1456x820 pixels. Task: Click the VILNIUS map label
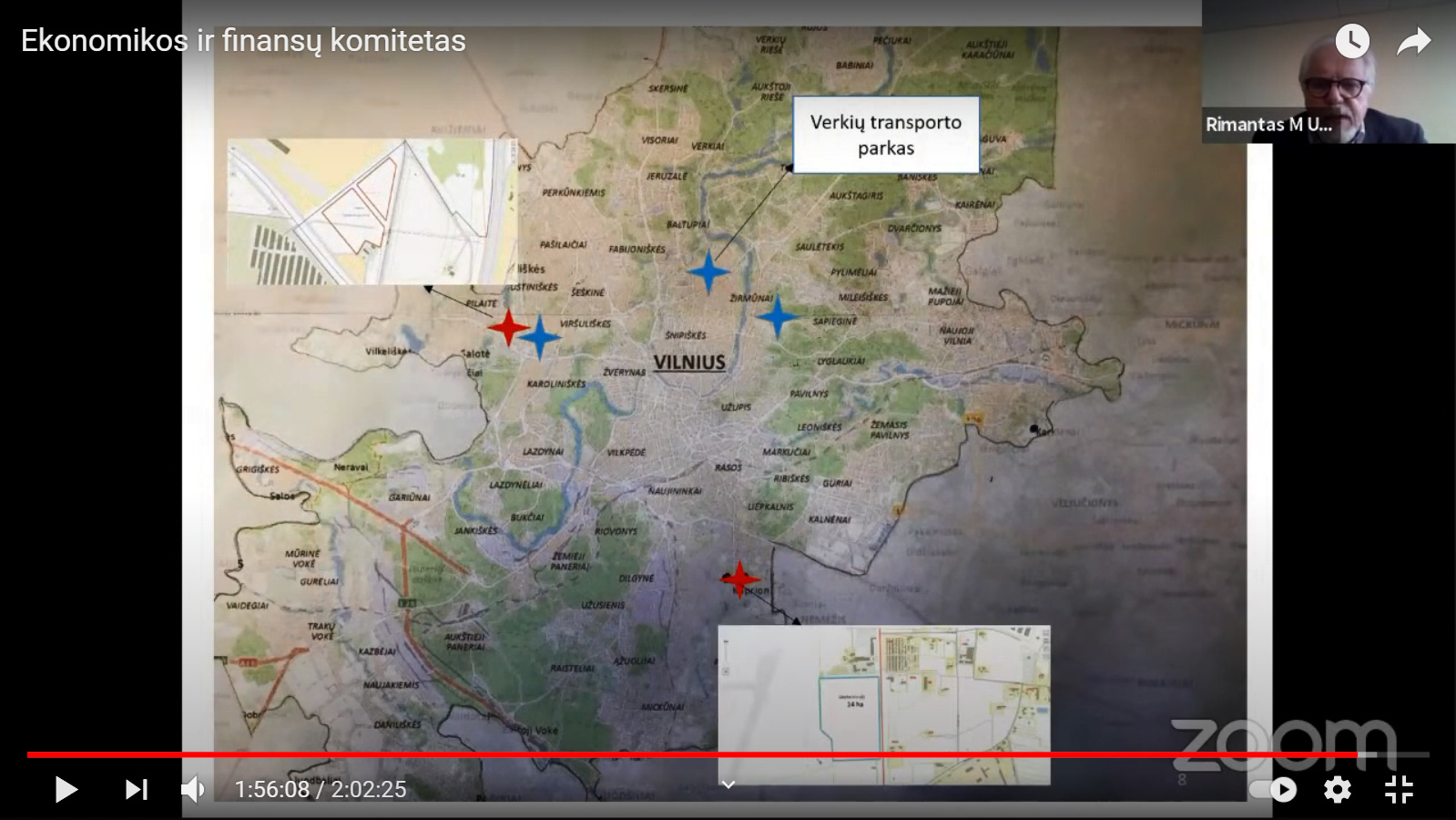[689, 362]
